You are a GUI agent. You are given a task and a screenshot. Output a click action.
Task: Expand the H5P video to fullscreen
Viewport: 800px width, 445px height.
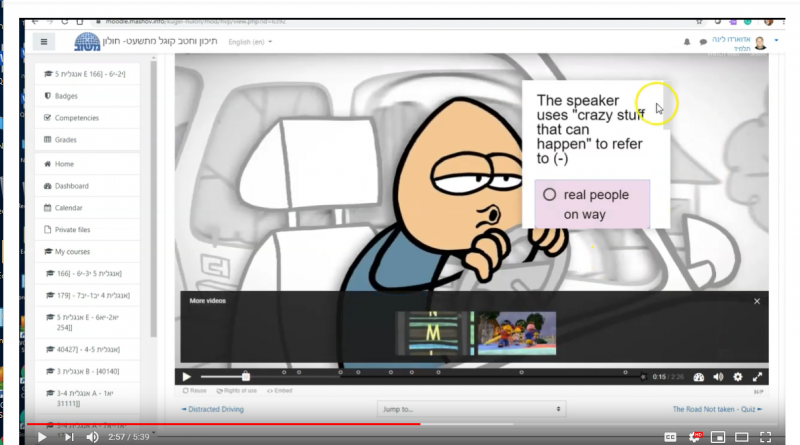pyautogui.click(x=758, y=377)
